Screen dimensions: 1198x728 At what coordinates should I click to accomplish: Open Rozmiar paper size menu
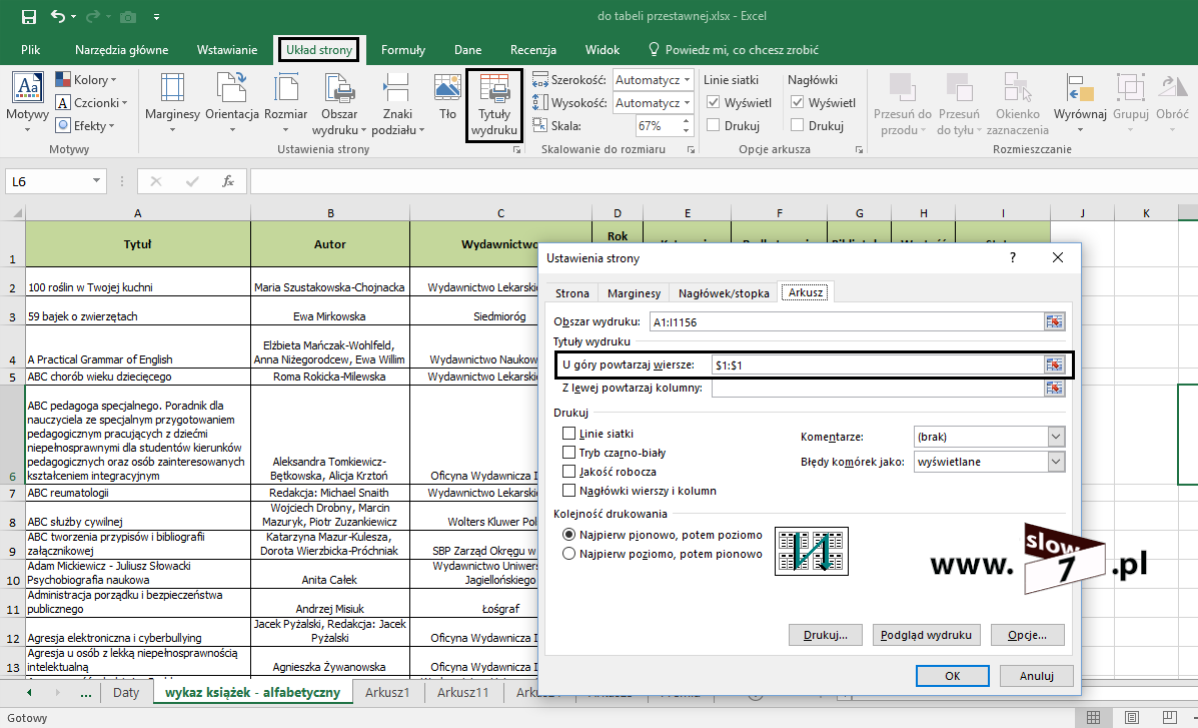pos(286,103)
